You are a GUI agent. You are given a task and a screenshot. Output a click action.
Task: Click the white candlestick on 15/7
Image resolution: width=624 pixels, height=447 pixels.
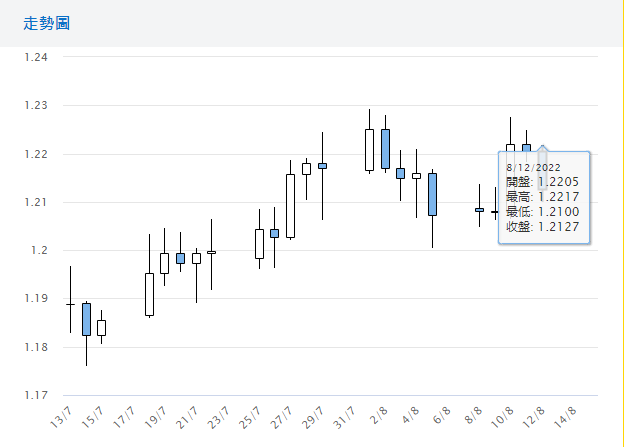tap(101, 327)
